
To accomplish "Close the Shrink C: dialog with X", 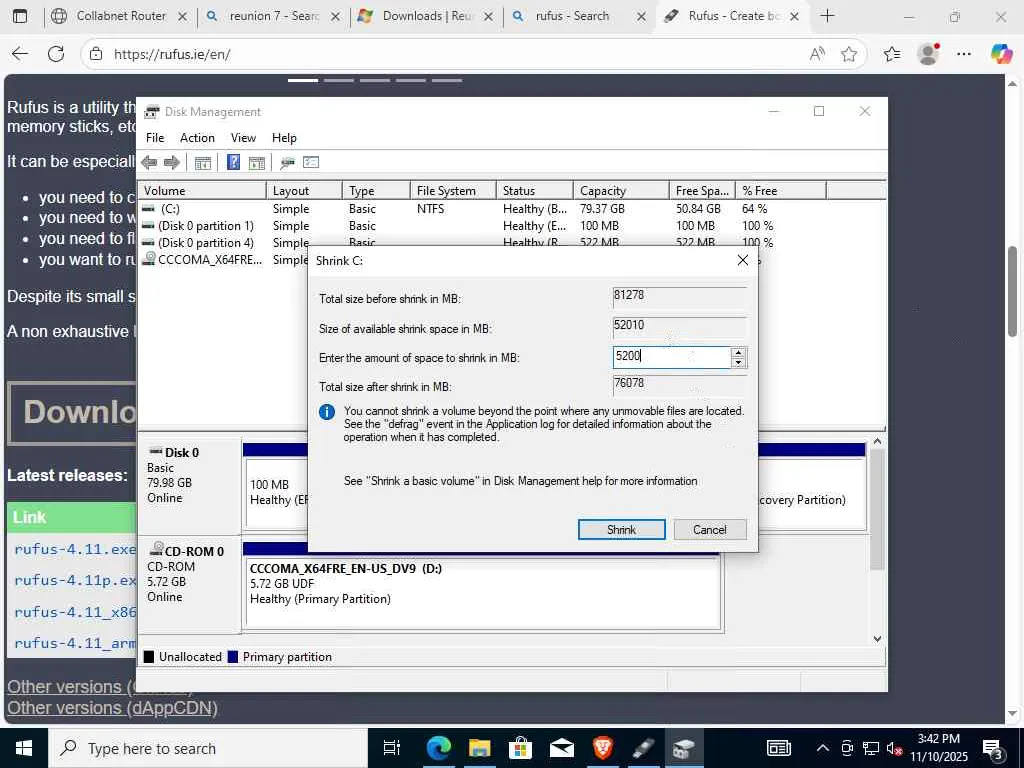I will (x=743, y=260).
